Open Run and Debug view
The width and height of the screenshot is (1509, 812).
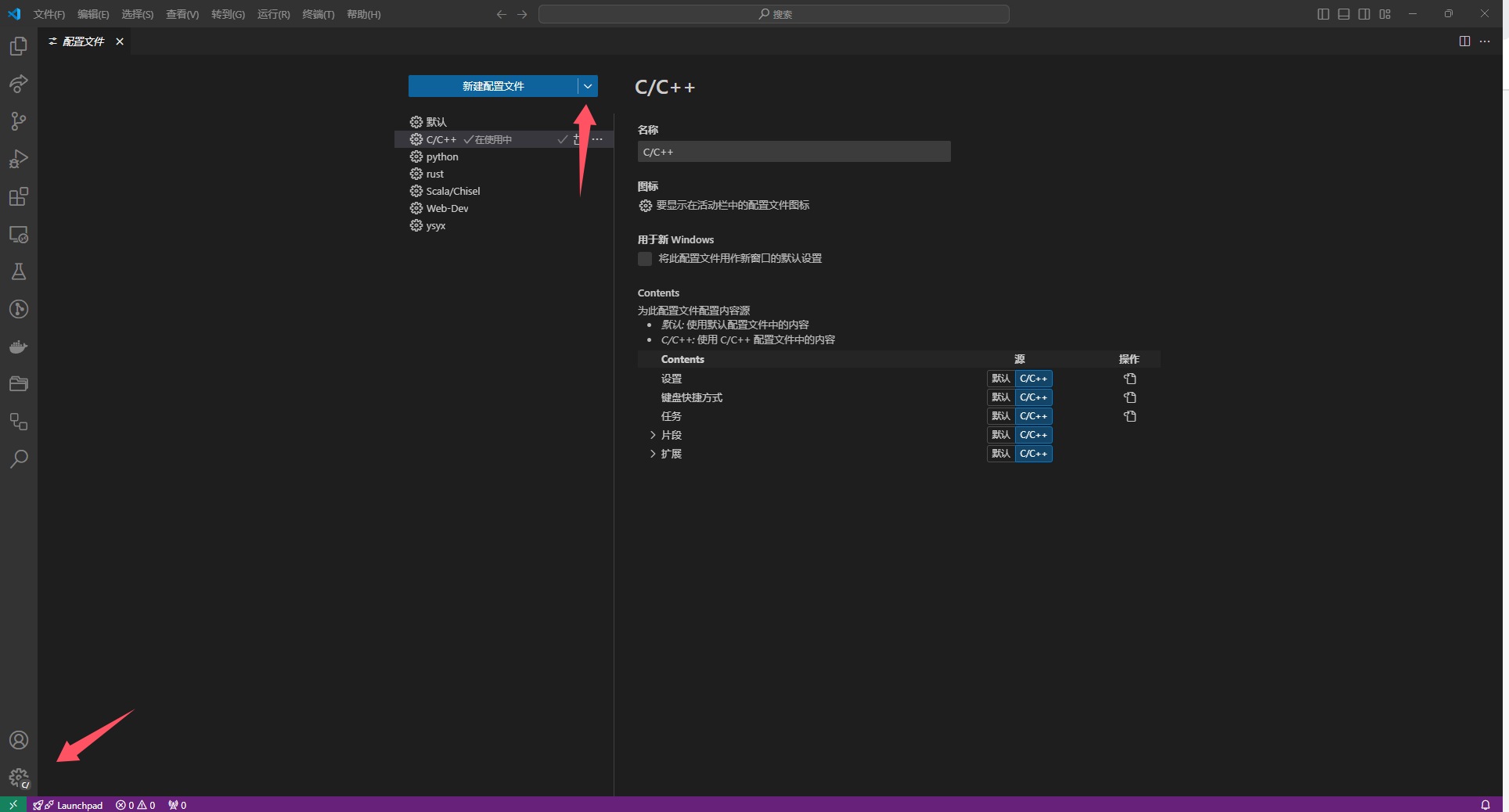(x=19, y=159)
